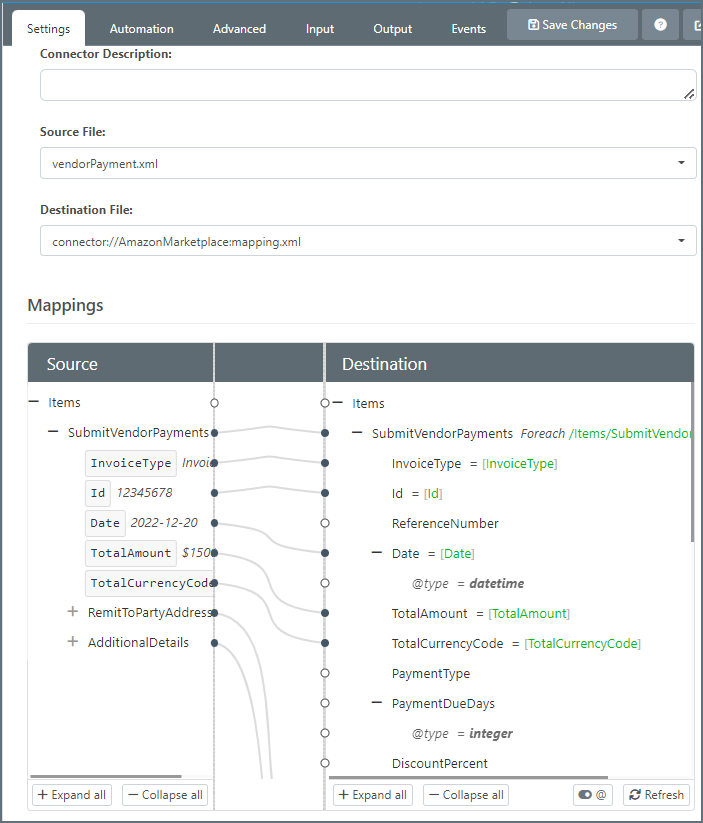Switch to the Automation tab
The height and width of the screenshot is (823, 703).
141,29
